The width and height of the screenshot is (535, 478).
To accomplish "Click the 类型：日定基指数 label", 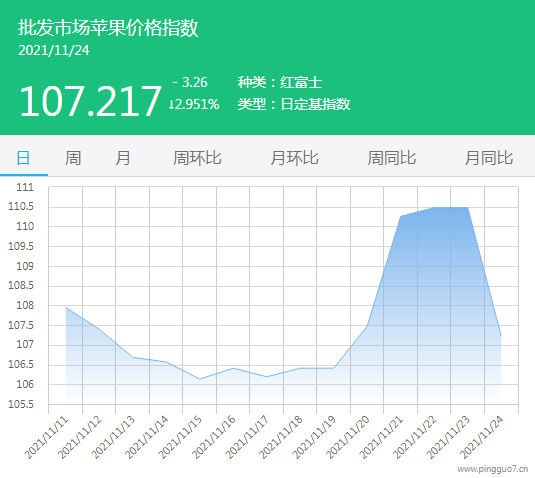I will click(x=294, y=104).
